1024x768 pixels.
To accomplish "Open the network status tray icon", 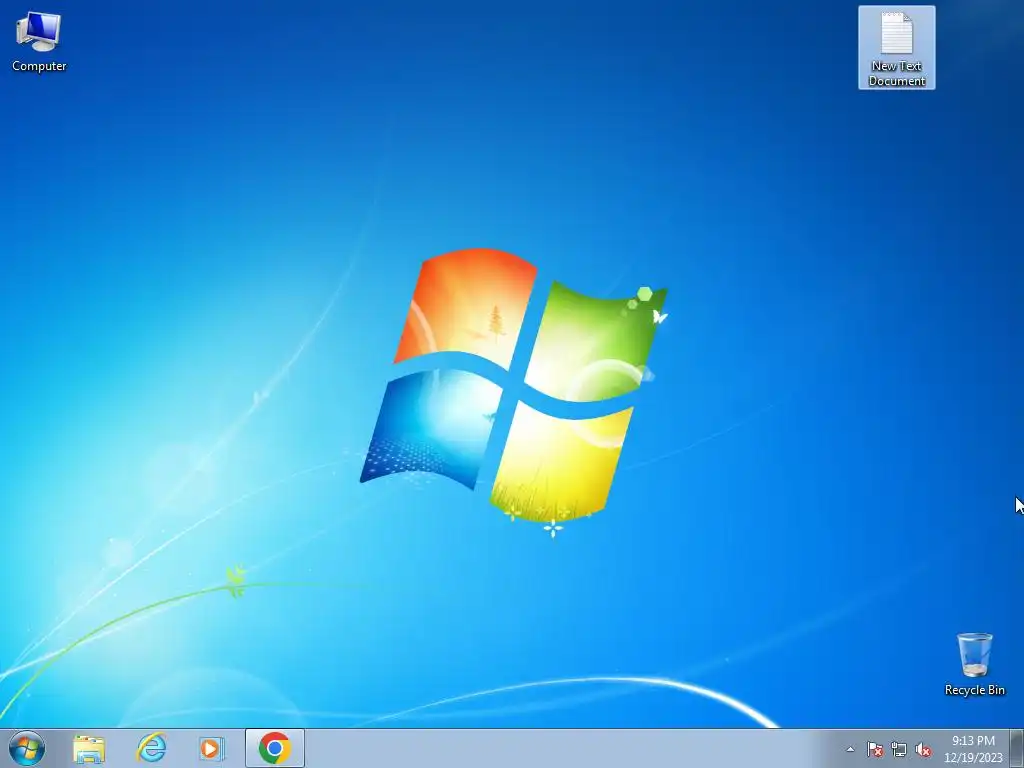I will (899, 749).
